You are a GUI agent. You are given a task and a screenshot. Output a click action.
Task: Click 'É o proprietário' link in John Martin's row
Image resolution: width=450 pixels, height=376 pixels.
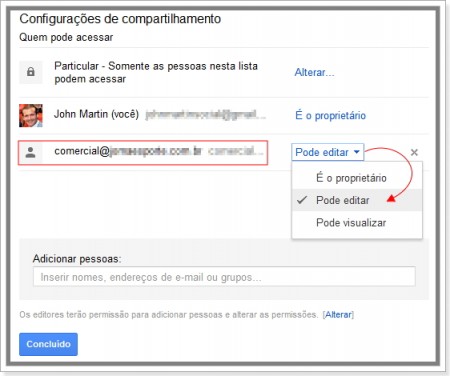click(330, 115)
